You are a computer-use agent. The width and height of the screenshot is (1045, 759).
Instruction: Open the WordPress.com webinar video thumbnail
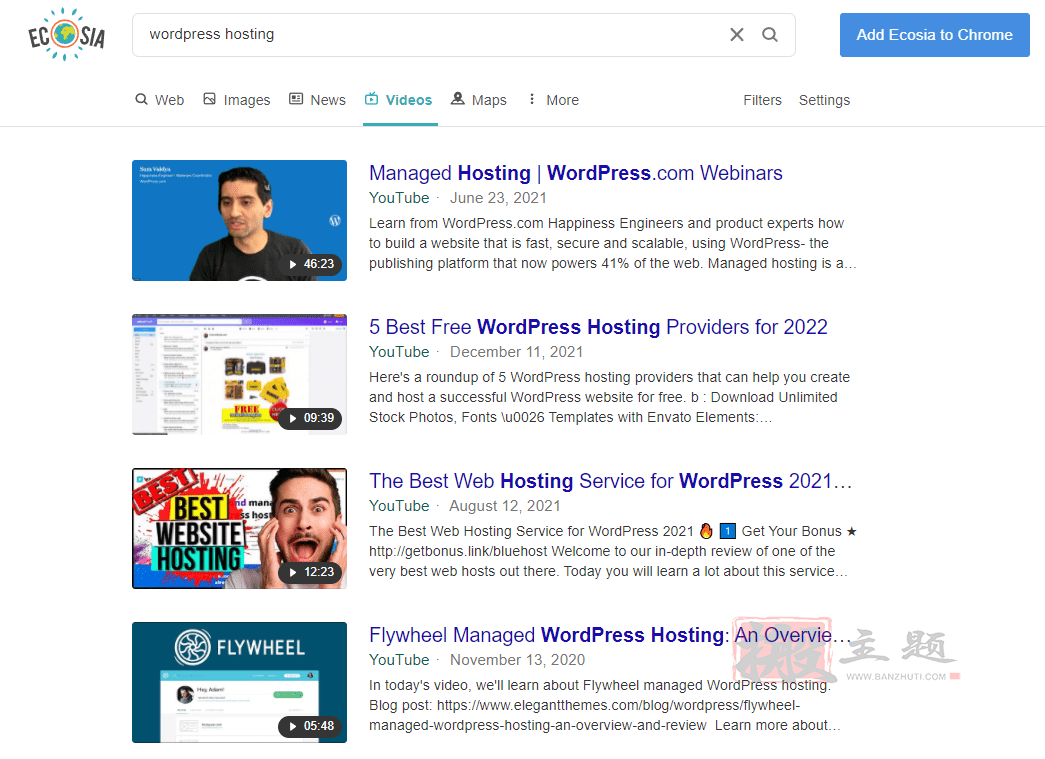(x=239, y=221)
